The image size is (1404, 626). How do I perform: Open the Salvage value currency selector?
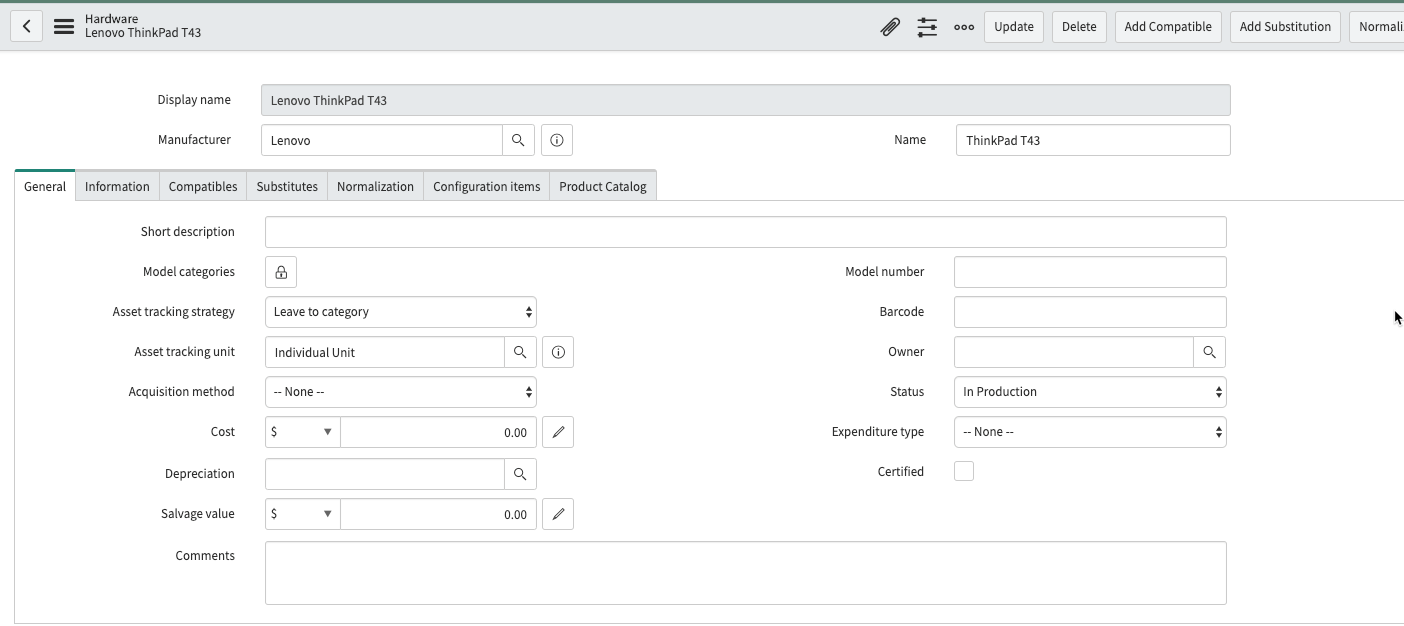tap(303, 514)
